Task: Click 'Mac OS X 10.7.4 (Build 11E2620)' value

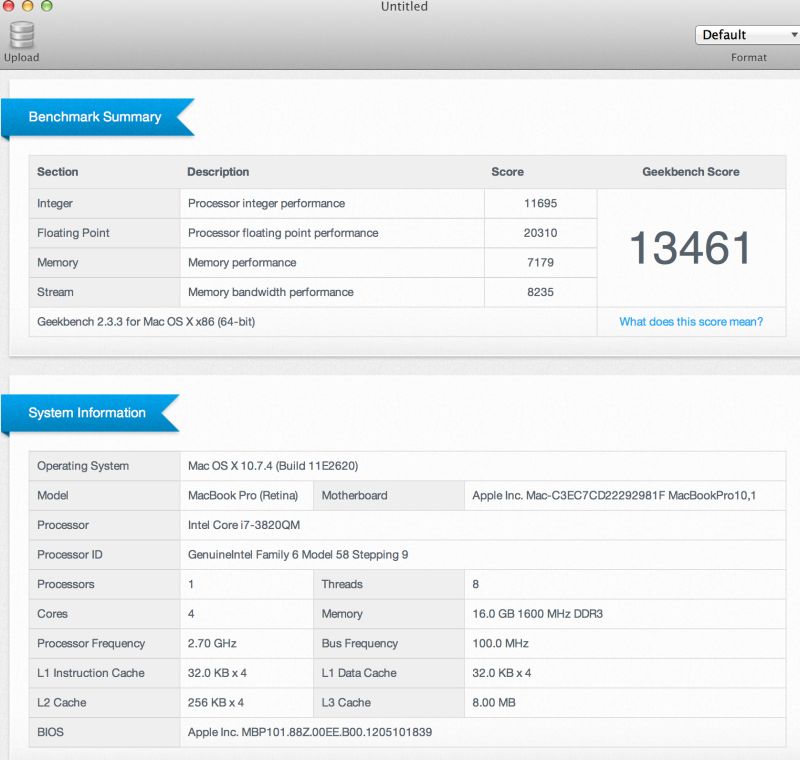Action: click(273, 466)
